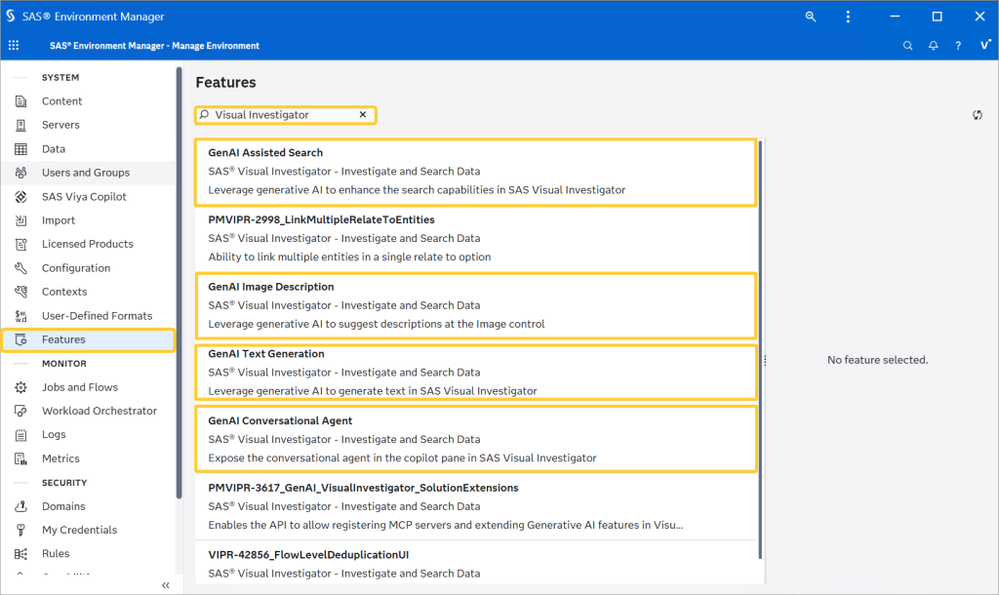Go to Servers in the sidebar
Image resolution: width=999 pixels, height=595 pixels.
point(61,125)
